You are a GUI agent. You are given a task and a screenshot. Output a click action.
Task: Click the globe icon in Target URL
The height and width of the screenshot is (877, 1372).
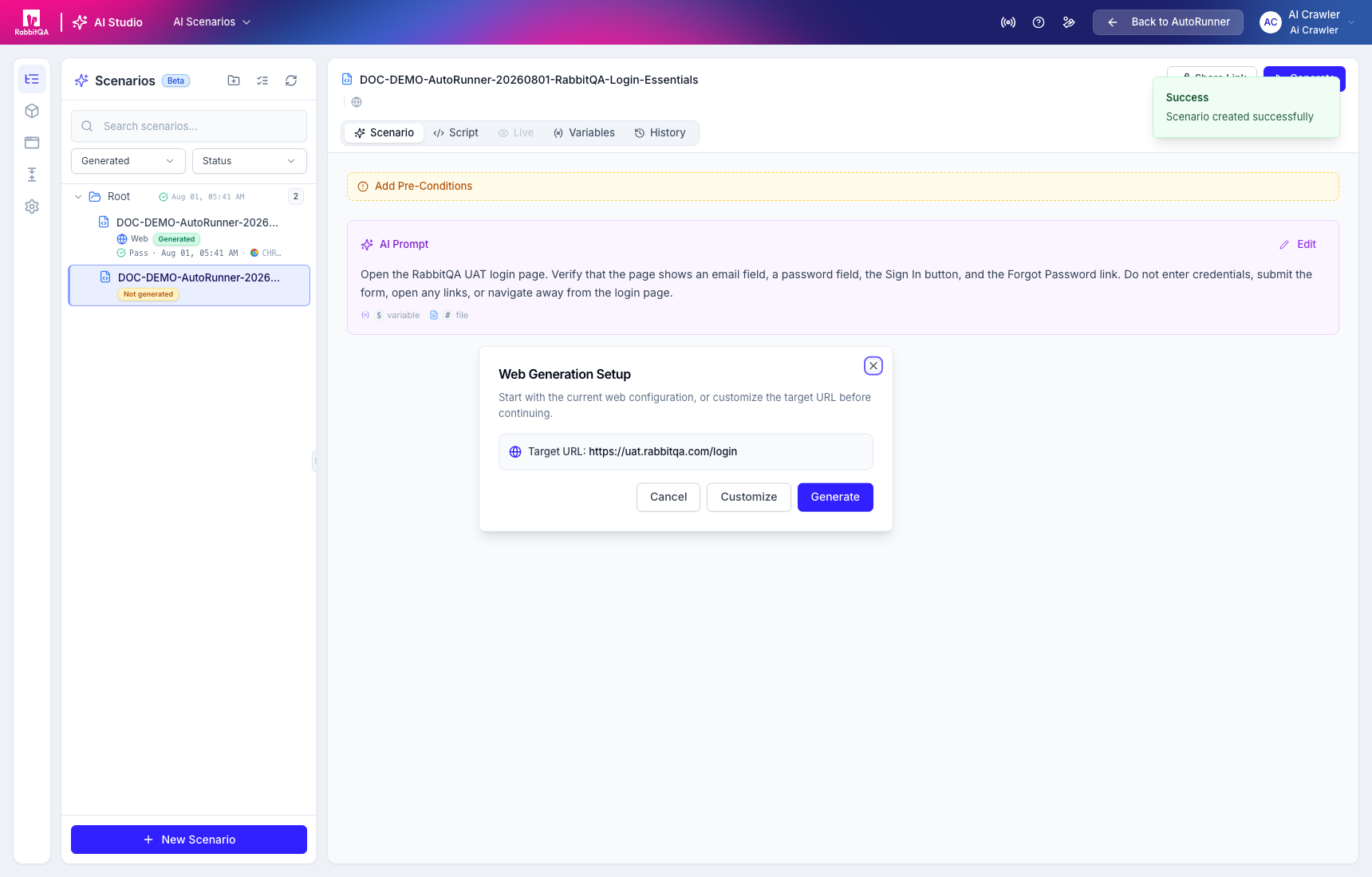click(515, 452)
